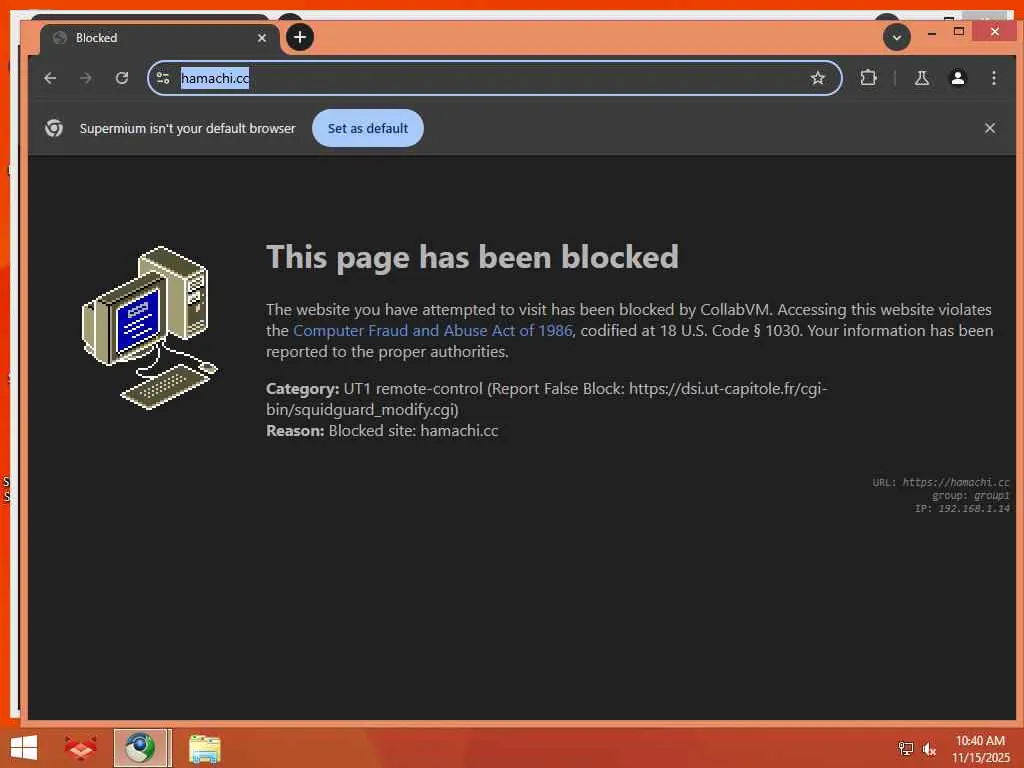Open the red taskbar app icon

pyautogui.click(x=80, y=748)
